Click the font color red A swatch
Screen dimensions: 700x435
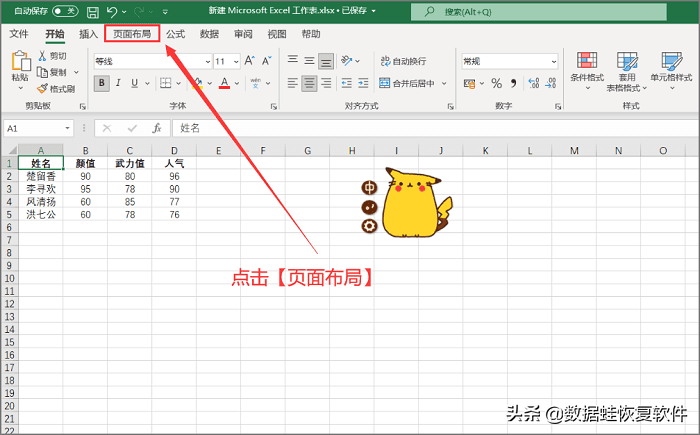[225, 83]
